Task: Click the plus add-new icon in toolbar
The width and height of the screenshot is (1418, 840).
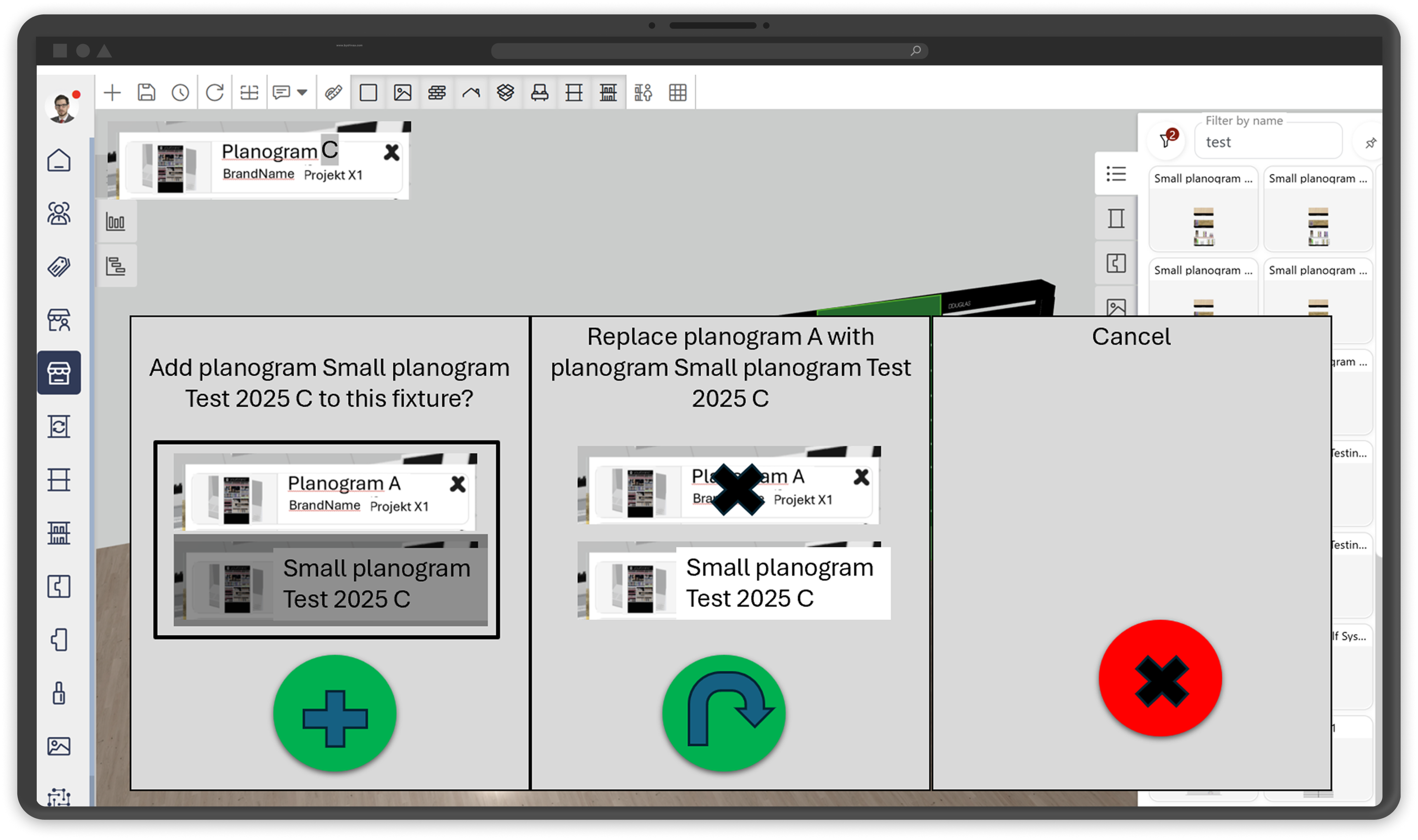Action: pos(112,92)
